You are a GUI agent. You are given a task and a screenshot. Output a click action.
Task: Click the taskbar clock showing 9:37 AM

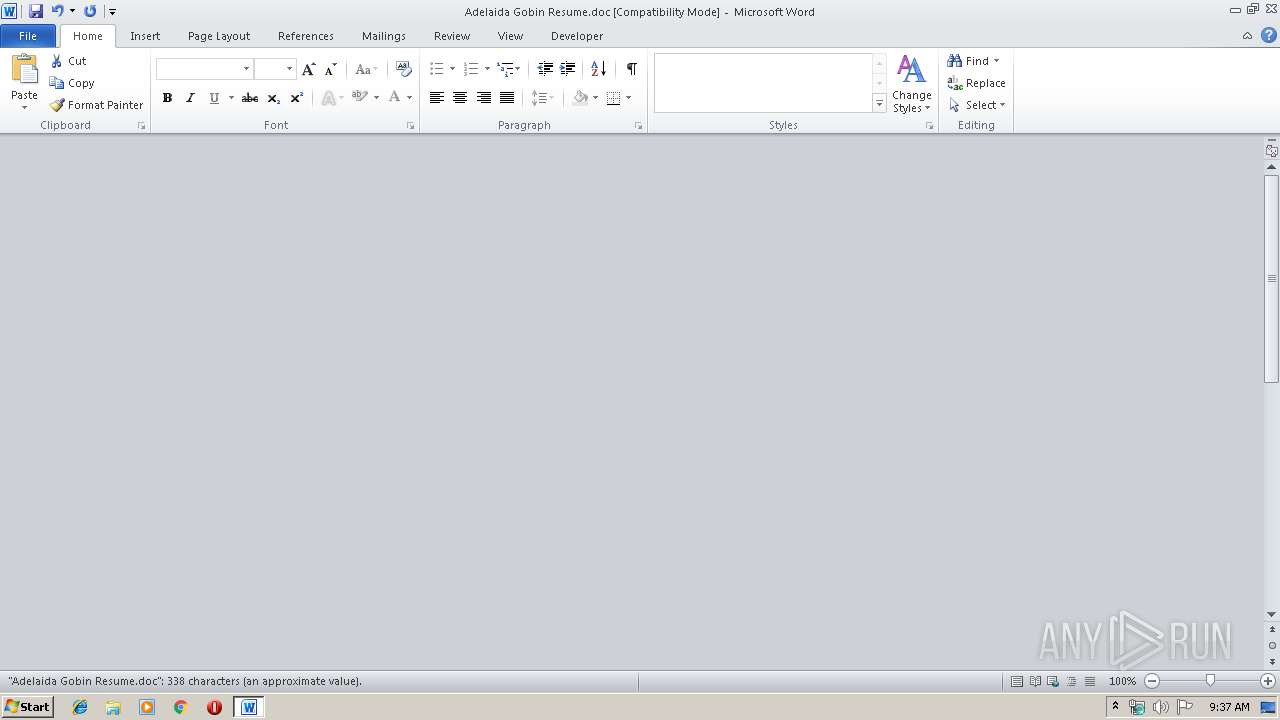pyautogui.click(x=1229, y=707)
